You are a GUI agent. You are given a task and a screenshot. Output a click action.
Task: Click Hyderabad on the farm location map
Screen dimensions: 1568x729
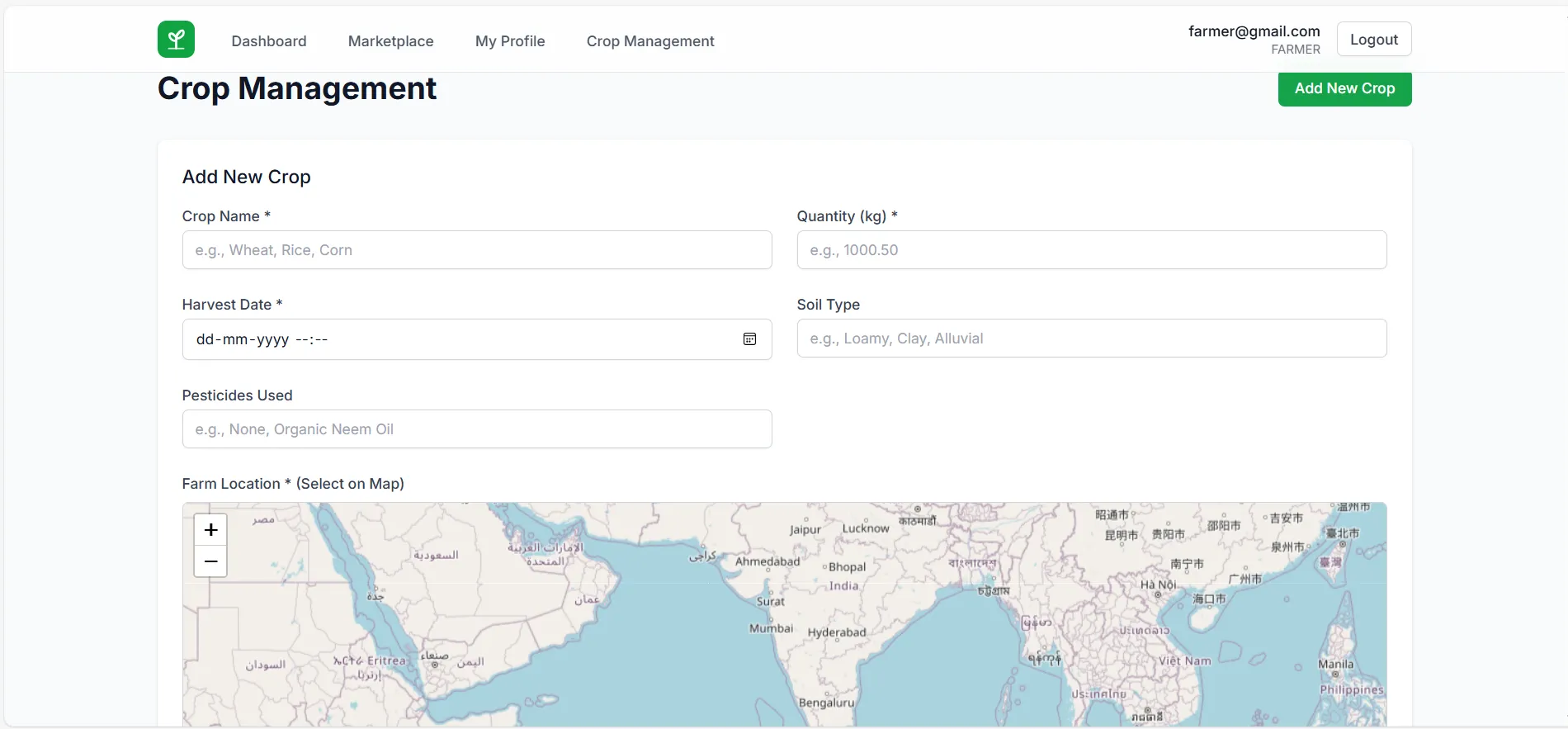(x=837, y=632)
